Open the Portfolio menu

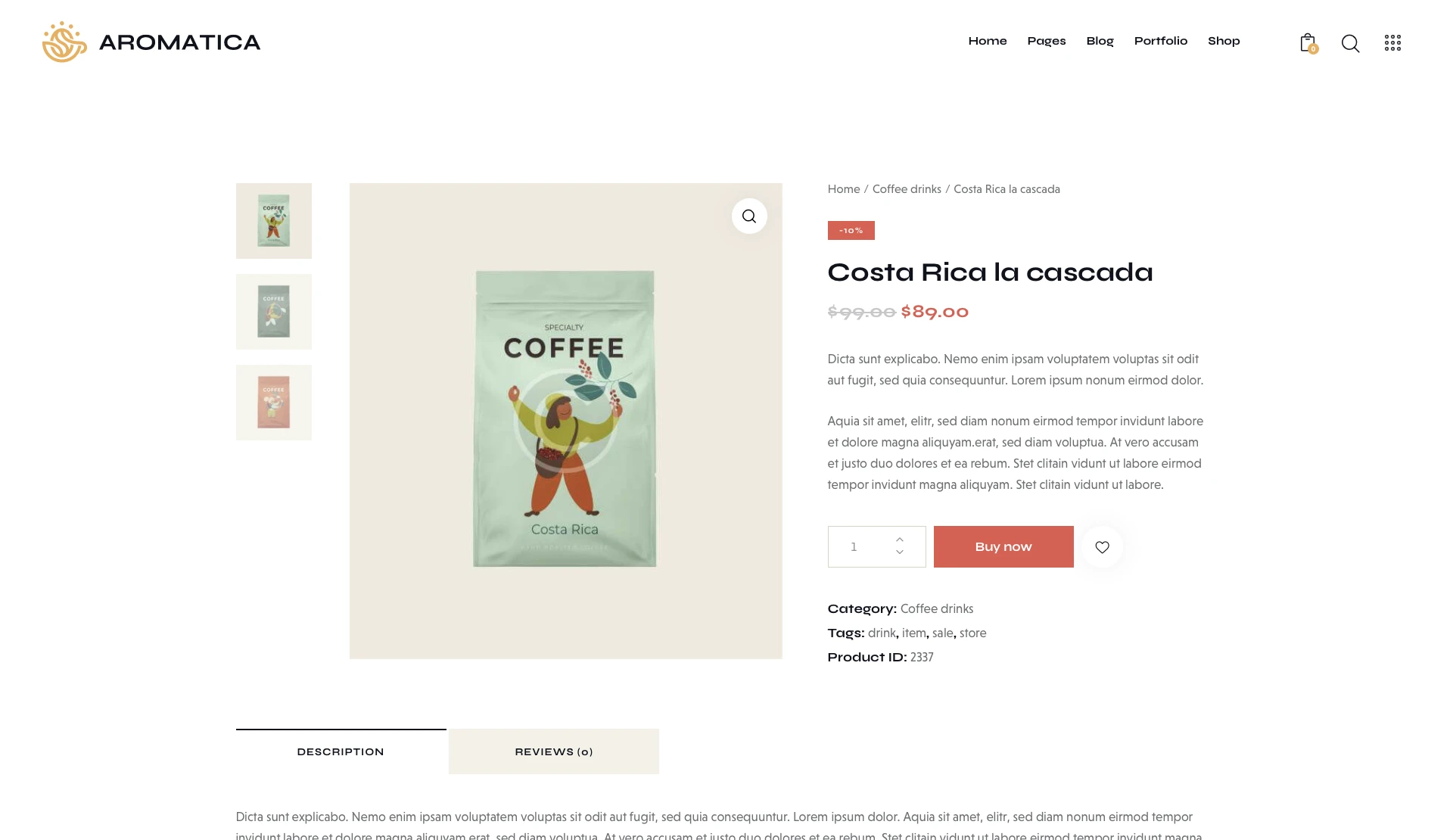pos(1161,41)
